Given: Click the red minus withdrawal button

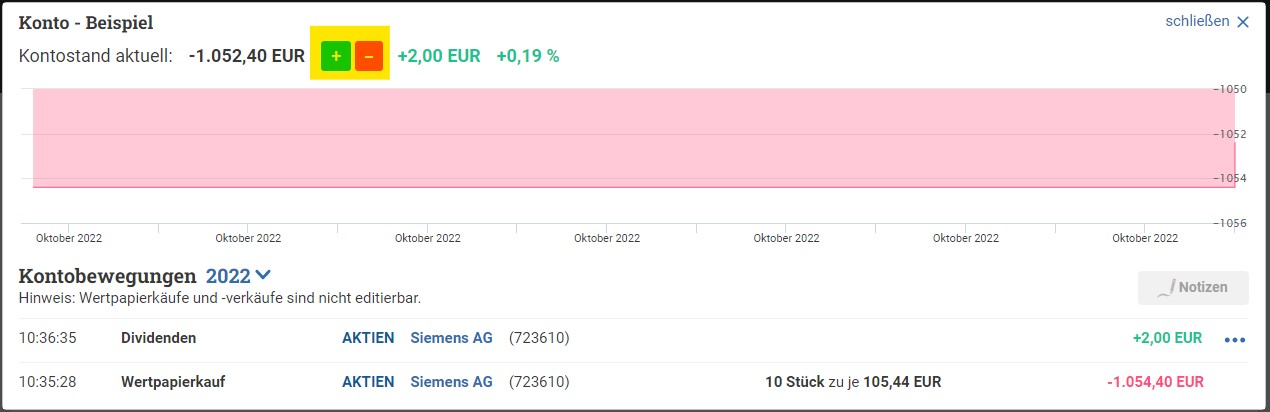Looking at the screenshot, I should [369, 57].
